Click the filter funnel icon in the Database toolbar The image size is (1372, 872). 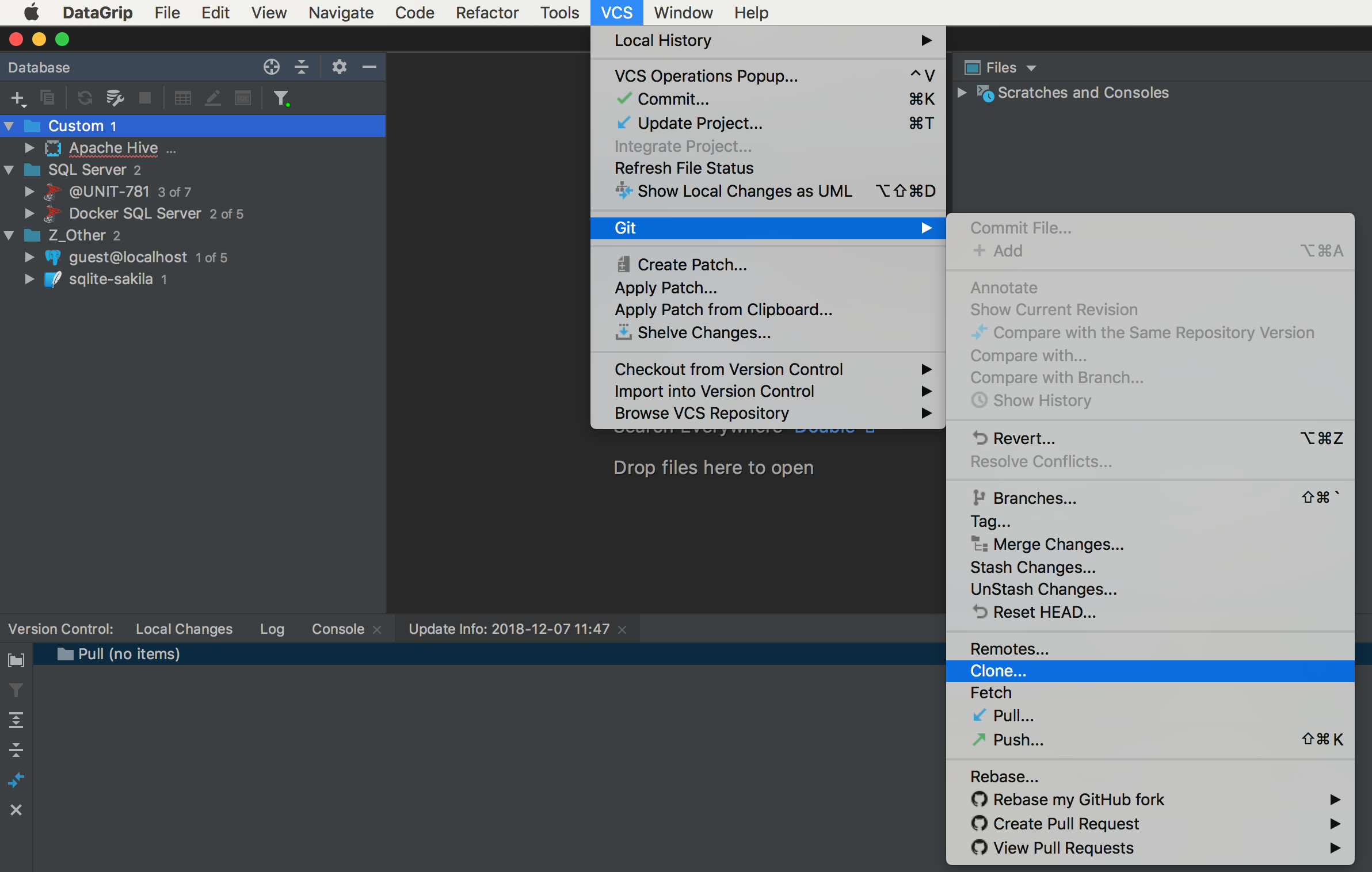[x=281, y=98]
